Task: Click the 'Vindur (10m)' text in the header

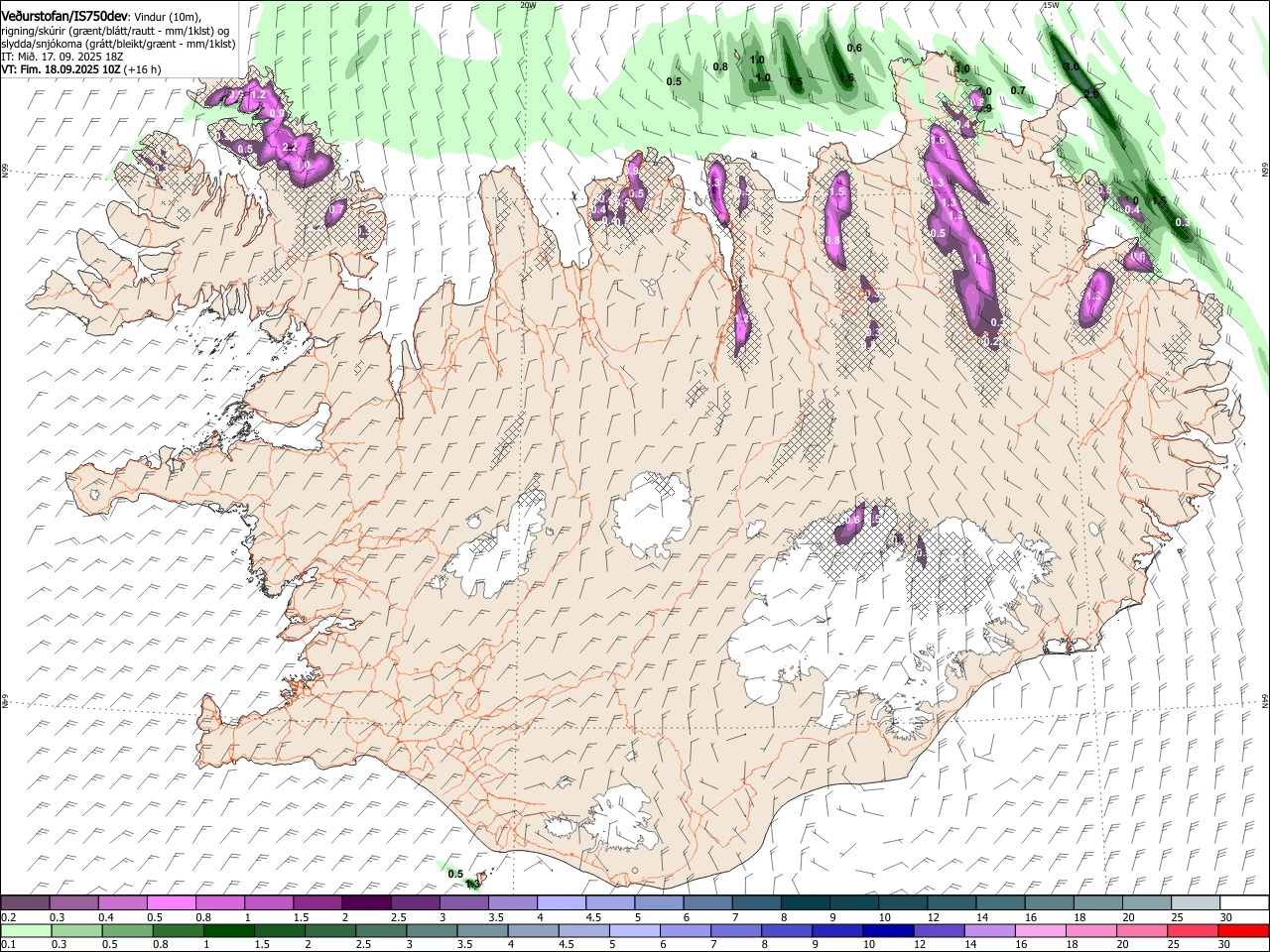Action: tap(167, 16)
